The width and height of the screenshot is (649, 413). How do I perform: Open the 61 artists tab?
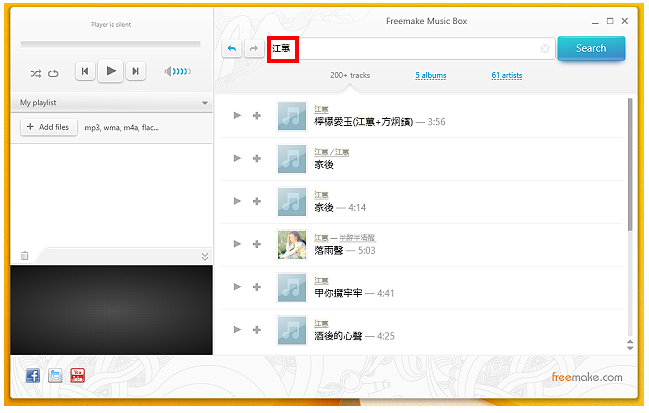(507, 75)
